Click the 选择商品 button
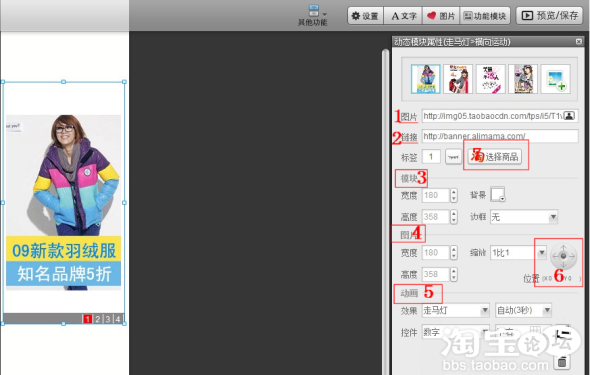 click(x=494, y=156)
